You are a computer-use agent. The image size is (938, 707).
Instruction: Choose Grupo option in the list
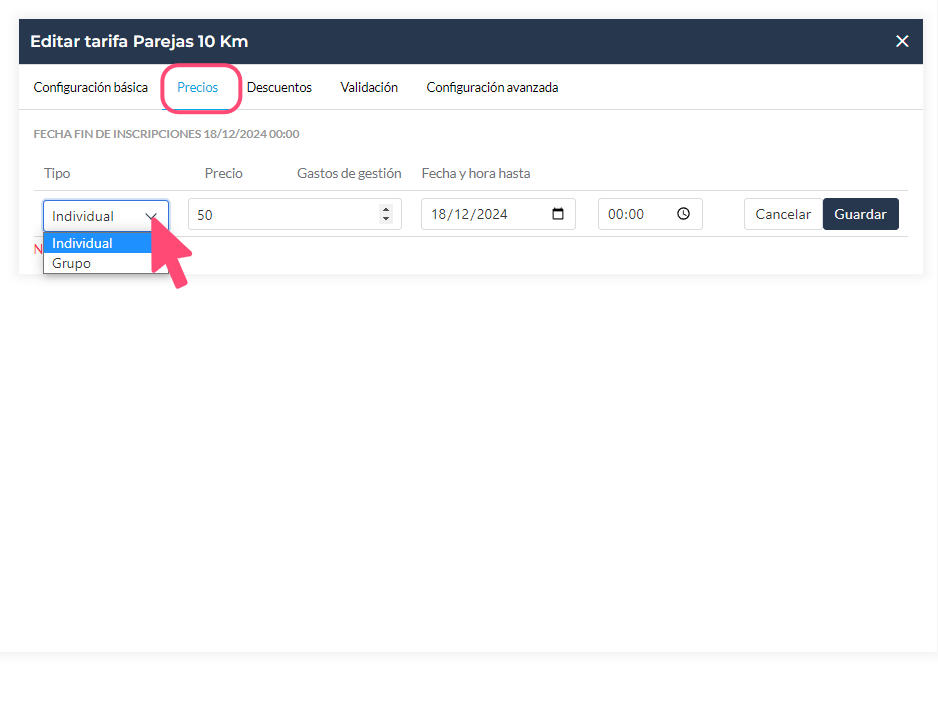tap(98, 263)
